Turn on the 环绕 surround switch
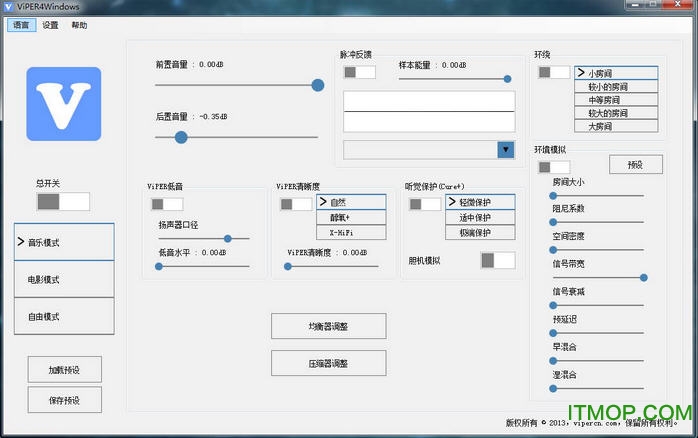Viewport: 698px width, 438px height. [553, 72]
